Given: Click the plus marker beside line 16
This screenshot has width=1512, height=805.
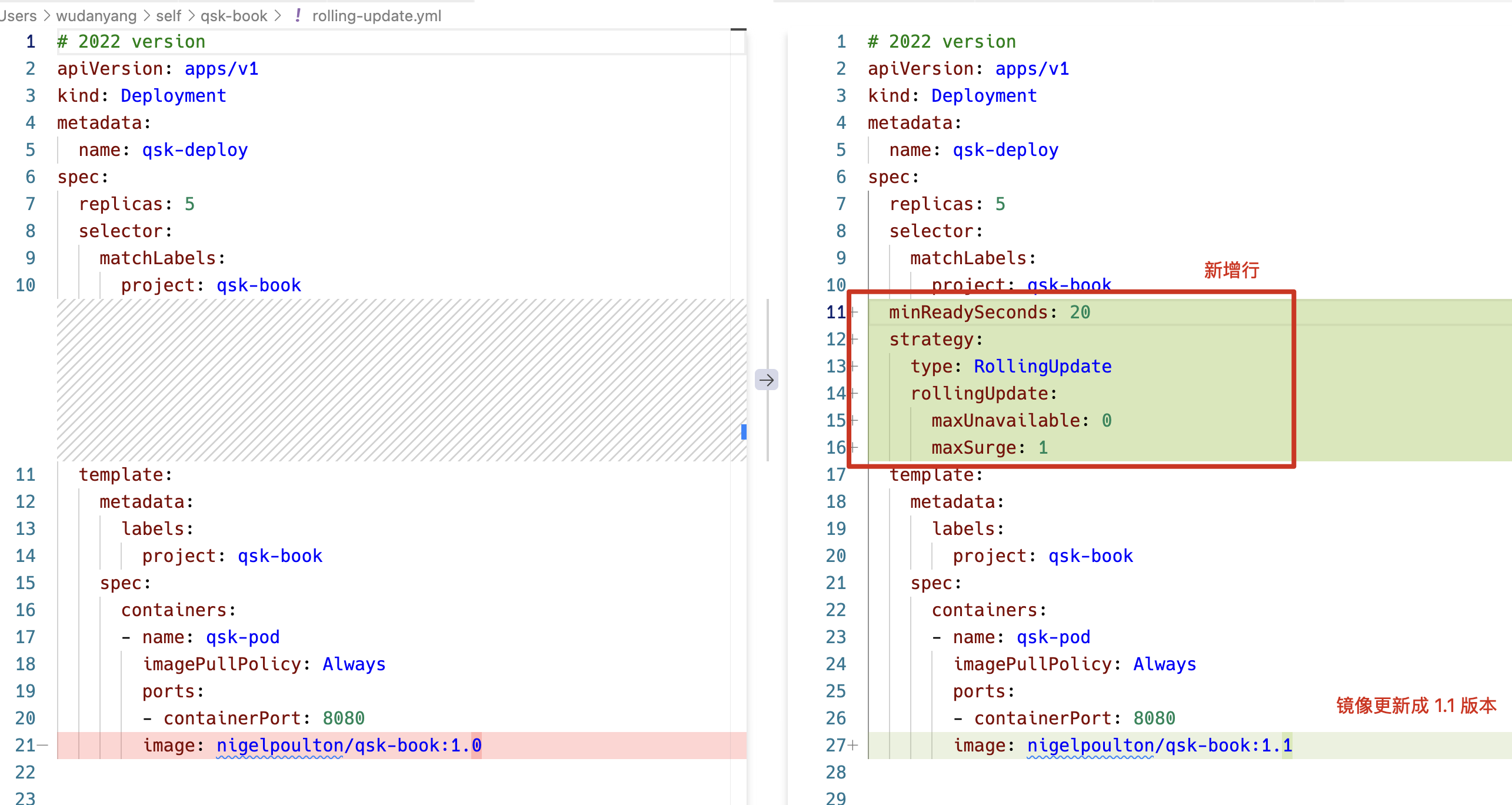Looking at the screenshot, I should click(x=854, y=447).
